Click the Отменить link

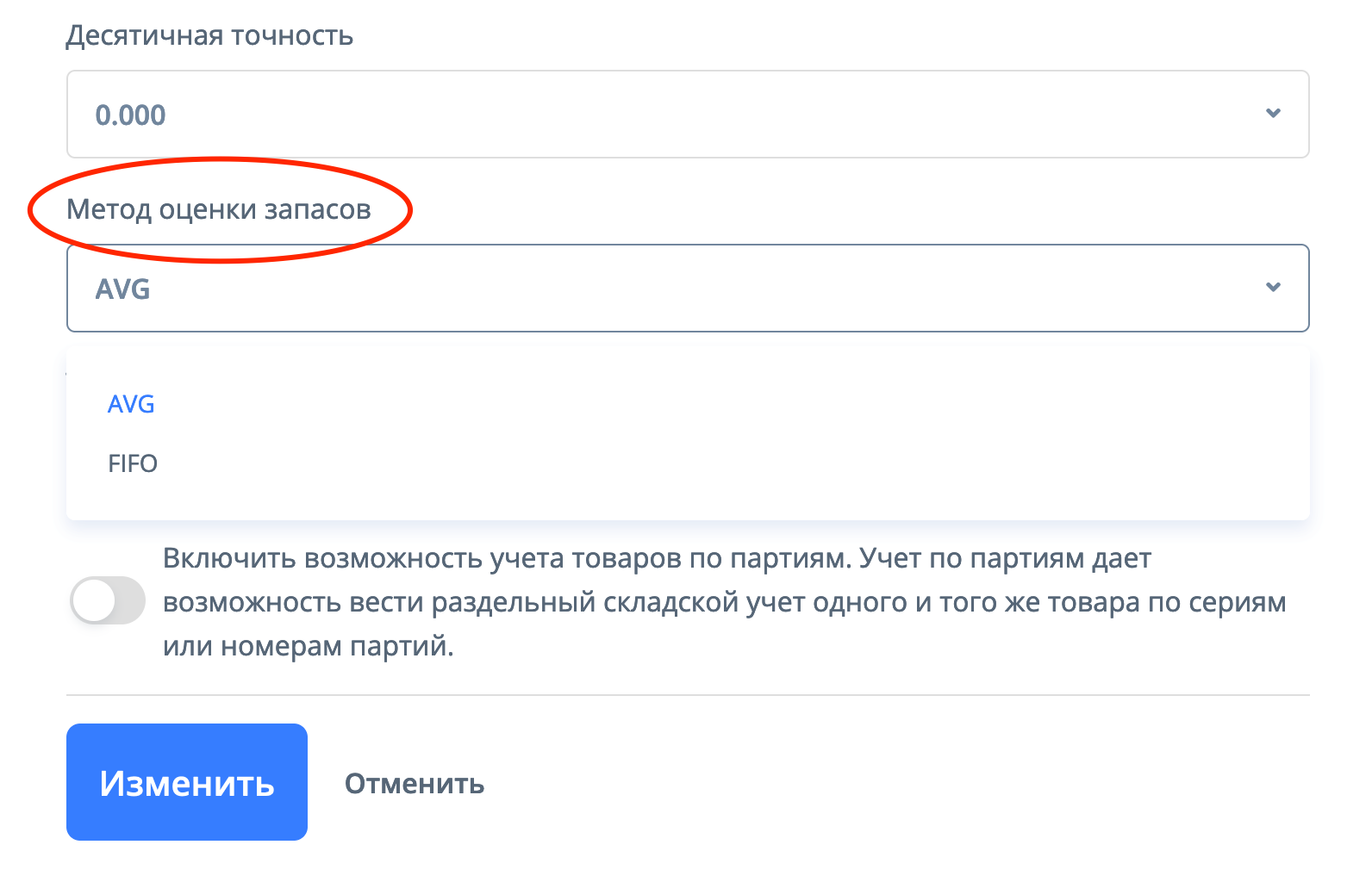click(x=415, y=784)
